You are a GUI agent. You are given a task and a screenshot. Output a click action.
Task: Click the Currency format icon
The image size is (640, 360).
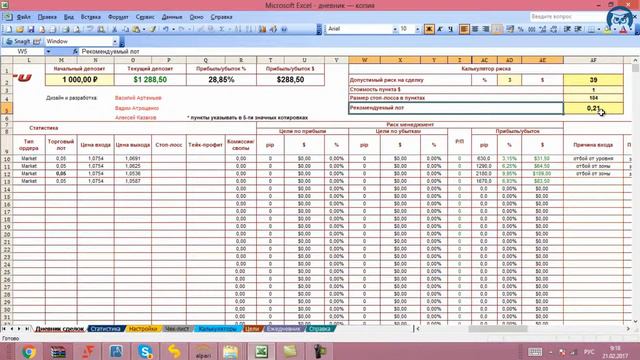coord(510,29)
